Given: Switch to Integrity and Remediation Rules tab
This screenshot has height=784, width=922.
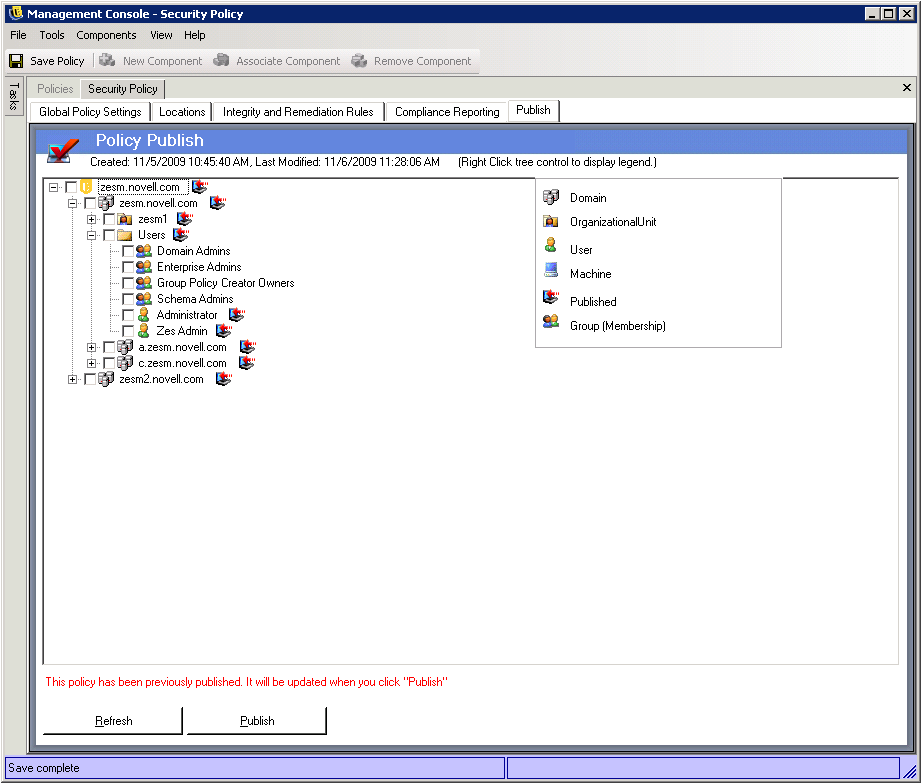Looking at the screenshot, I should click(x=298, y=112).
